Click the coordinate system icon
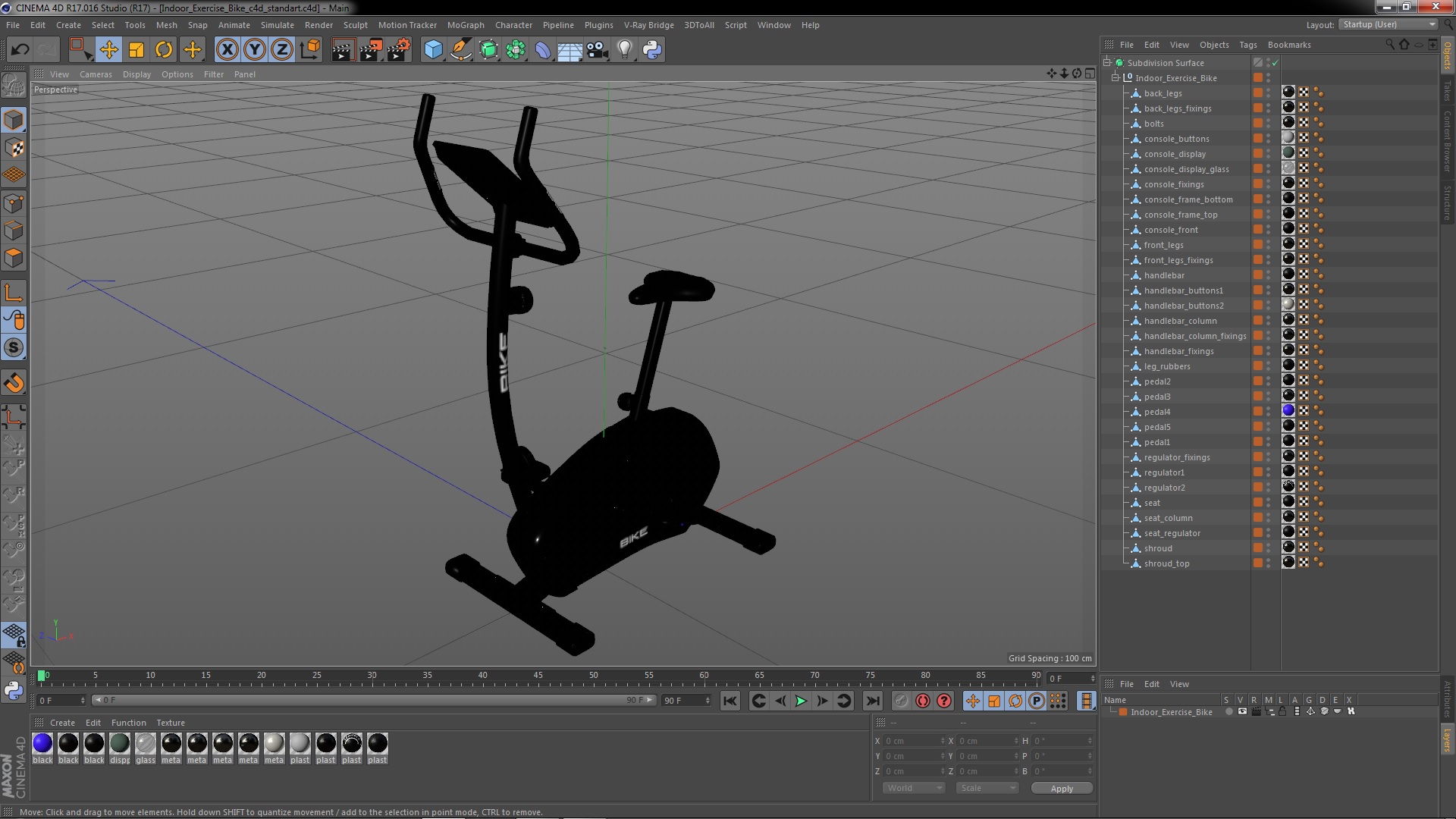 click(310, 50)
